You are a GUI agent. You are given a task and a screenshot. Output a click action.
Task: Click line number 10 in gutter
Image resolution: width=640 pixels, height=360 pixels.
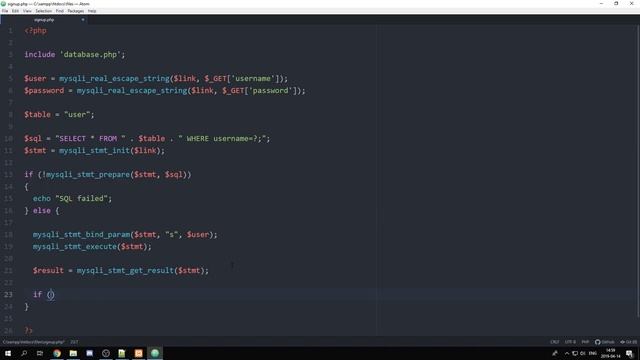point(8,138)
